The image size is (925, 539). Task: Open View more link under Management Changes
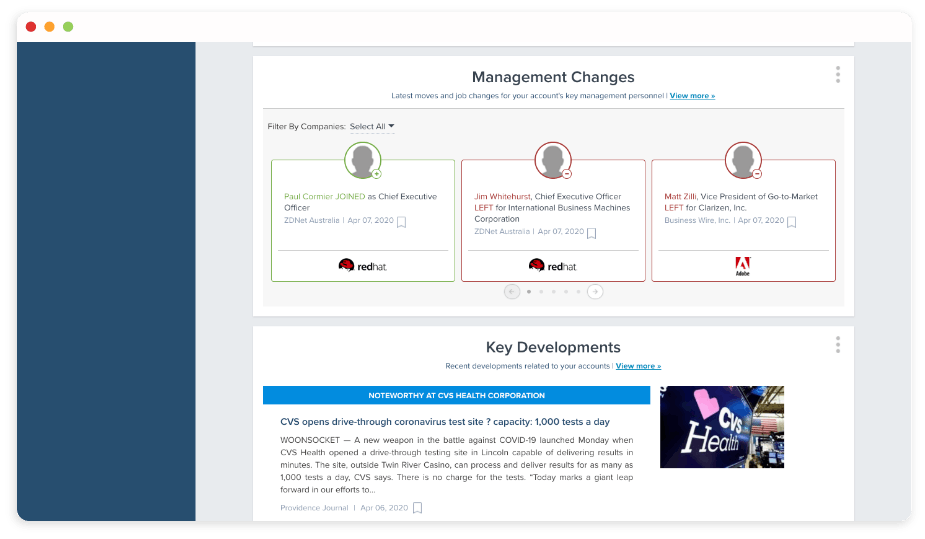(692, 96)
